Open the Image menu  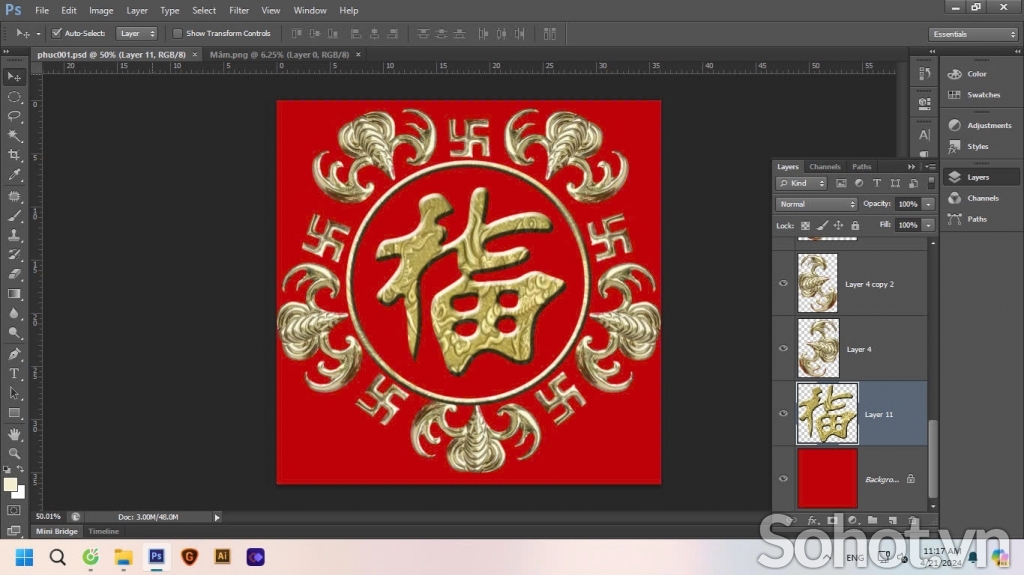click(101, 10)
